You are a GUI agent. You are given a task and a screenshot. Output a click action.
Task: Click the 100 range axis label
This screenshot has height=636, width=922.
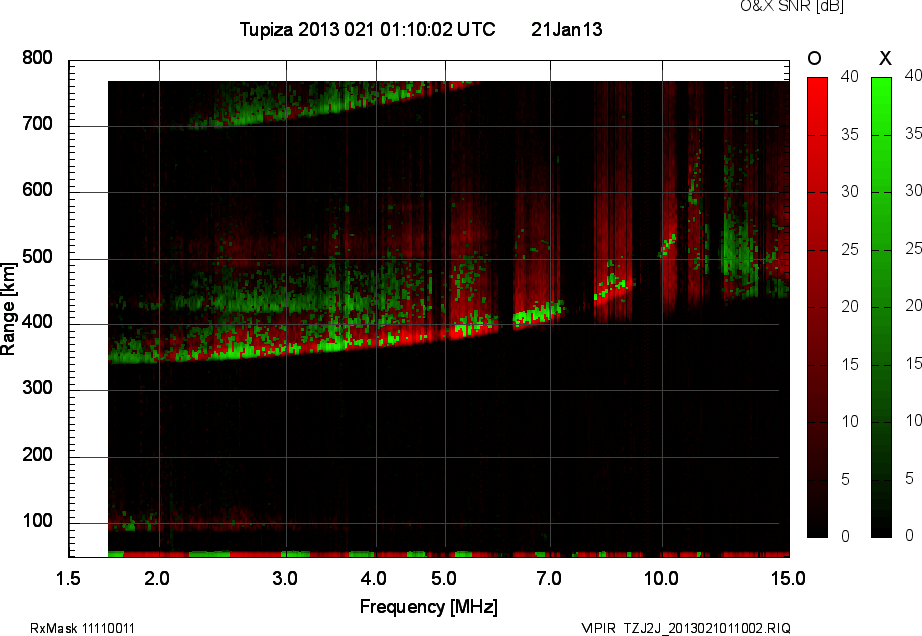[37, 521]
